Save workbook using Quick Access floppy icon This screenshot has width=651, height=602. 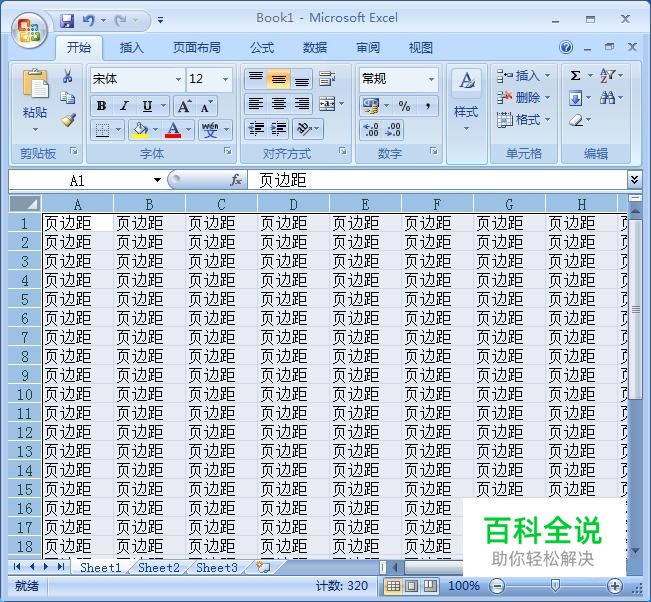[67, 20]
